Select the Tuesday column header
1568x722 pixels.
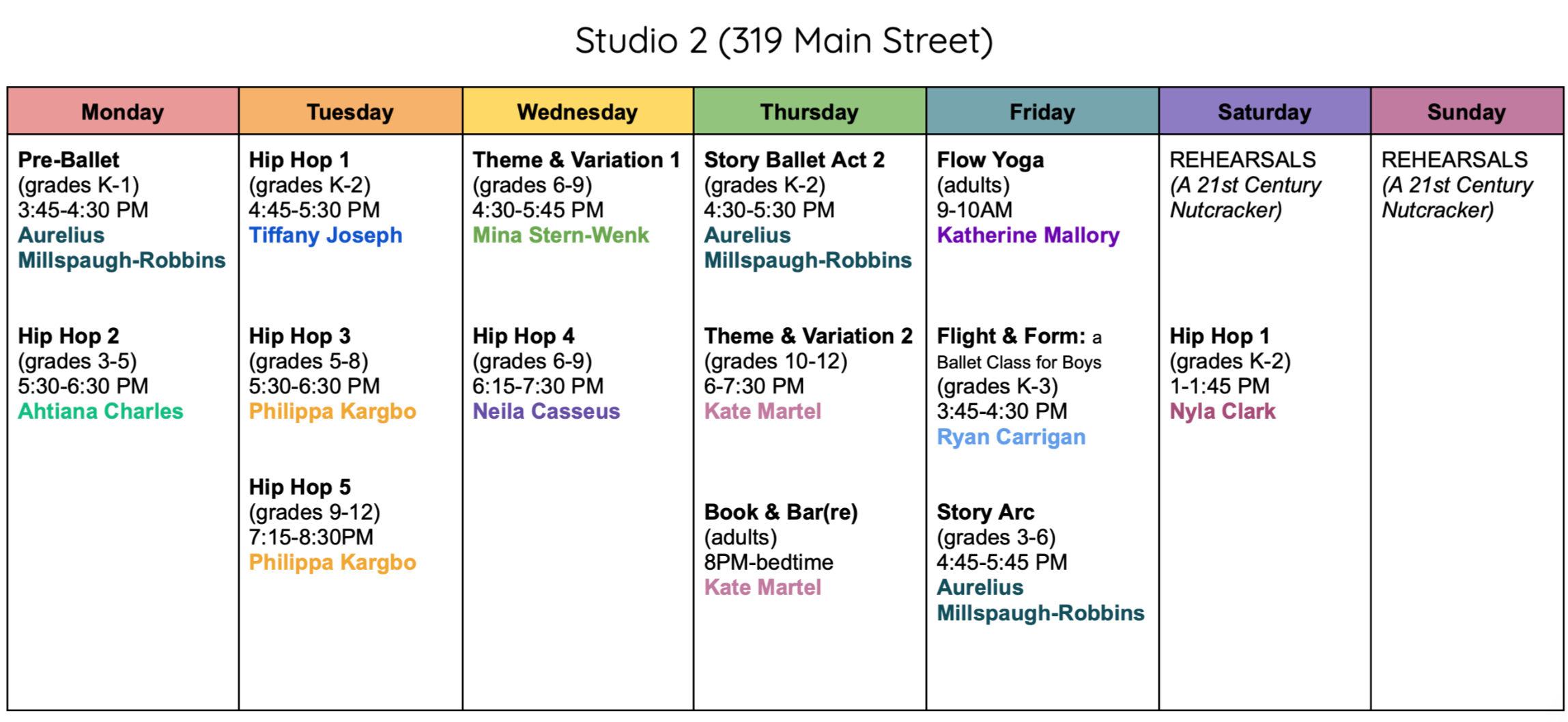pos(350,111)
